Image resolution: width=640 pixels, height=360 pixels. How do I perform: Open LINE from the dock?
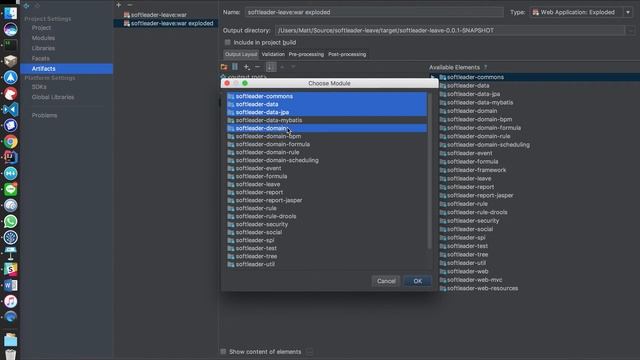click(11, 189)
